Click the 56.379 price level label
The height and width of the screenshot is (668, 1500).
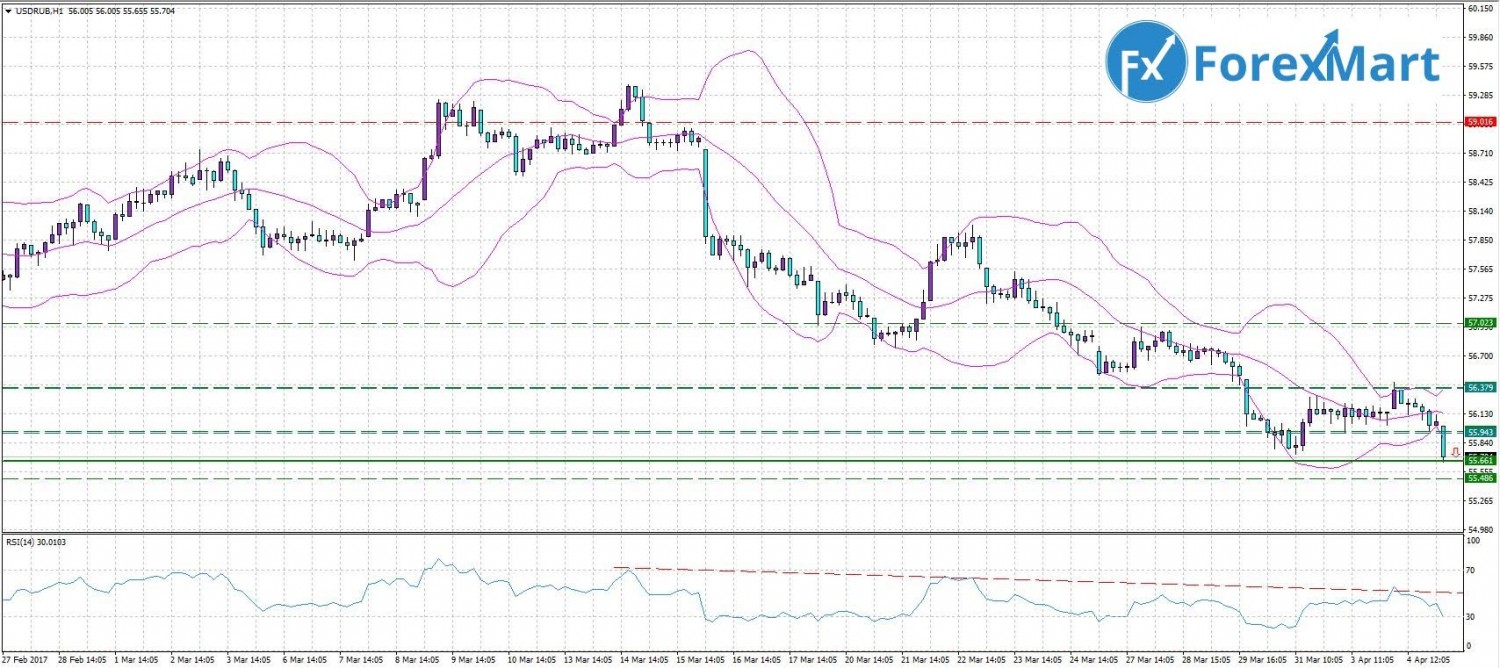[1479, 387]
